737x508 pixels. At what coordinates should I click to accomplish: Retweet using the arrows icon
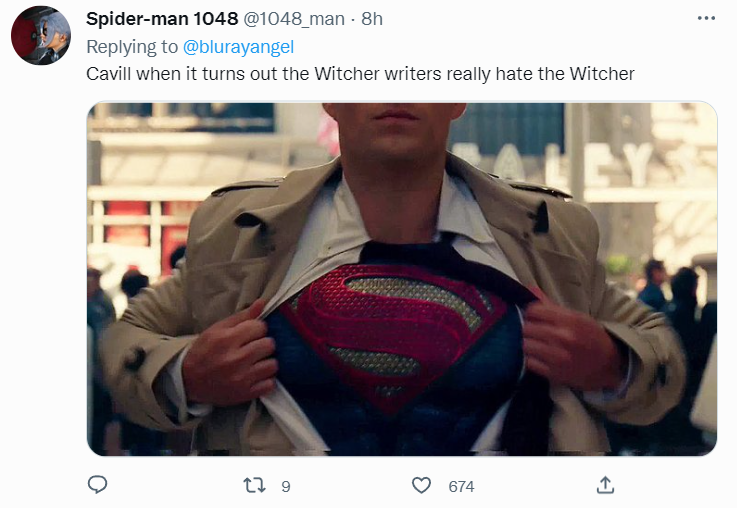(x=254, y=485)
